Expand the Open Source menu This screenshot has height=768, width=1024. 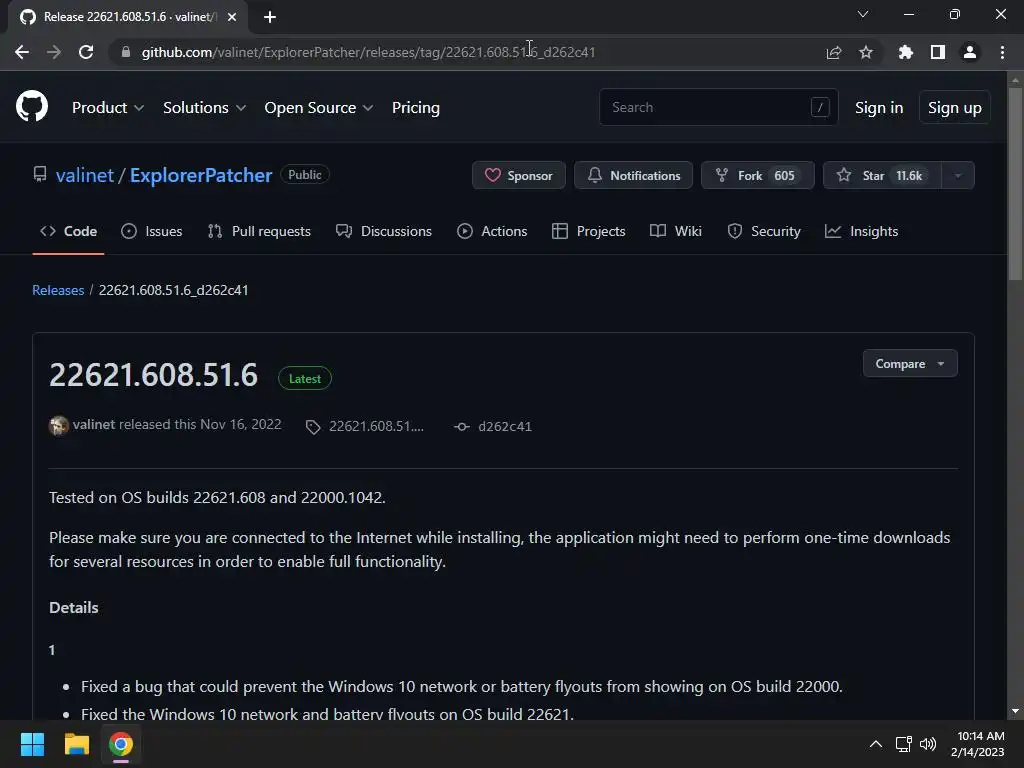(x=319, y=108)
